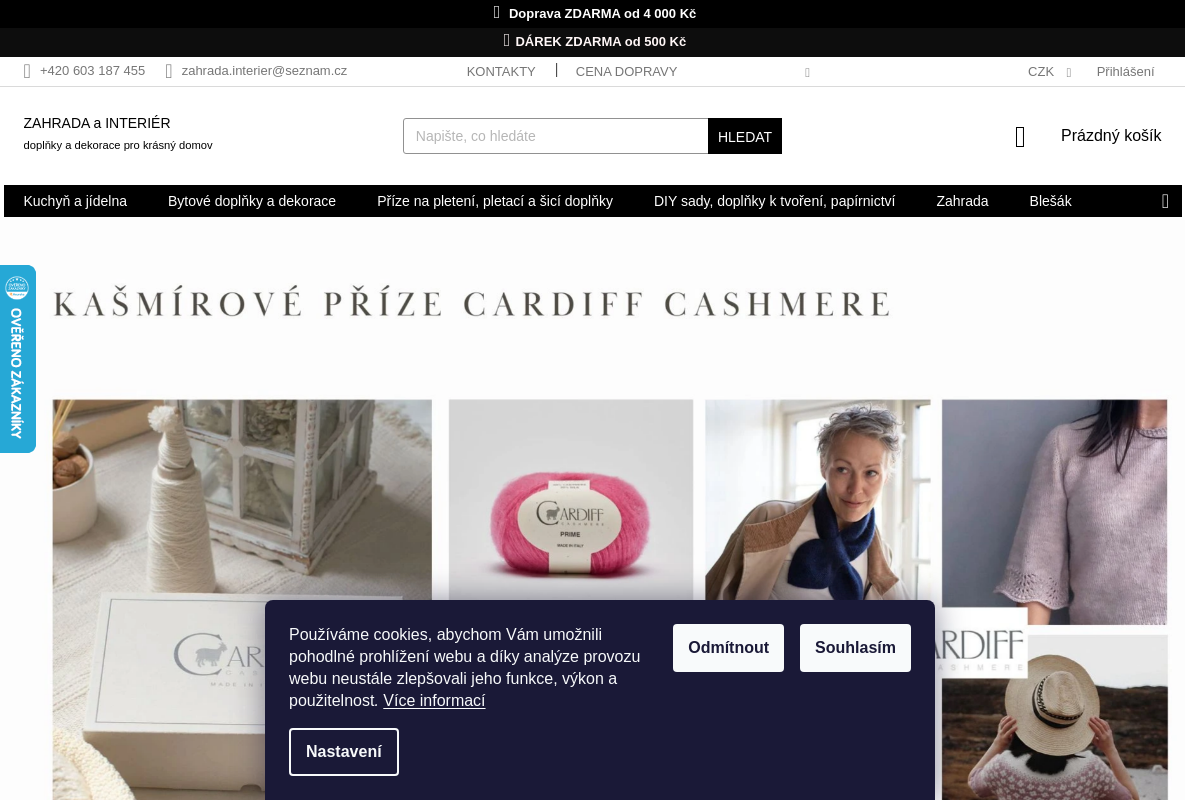Viewport: 1200px width, 800px height.
Task: Follow the Více informací link
Action: tap(434, 701)
